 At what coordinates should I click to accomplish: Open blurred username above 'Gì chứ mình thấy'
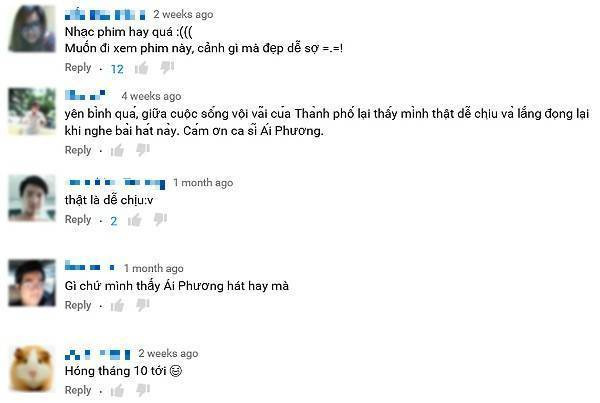point(90,266)
